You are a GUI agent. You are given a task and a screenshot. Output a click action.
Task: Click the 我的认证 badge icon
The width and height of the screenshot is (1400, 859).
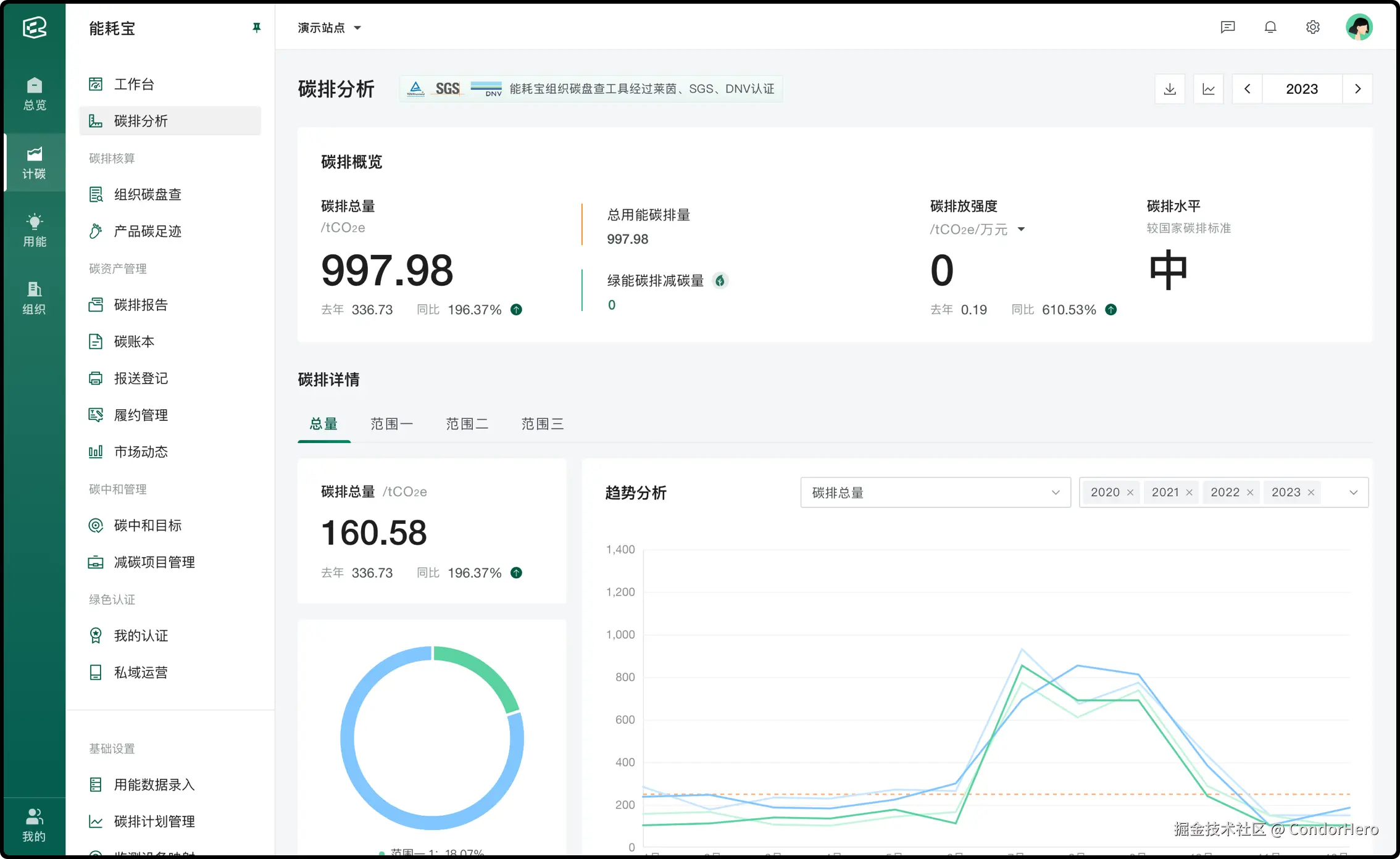(96, 636)
